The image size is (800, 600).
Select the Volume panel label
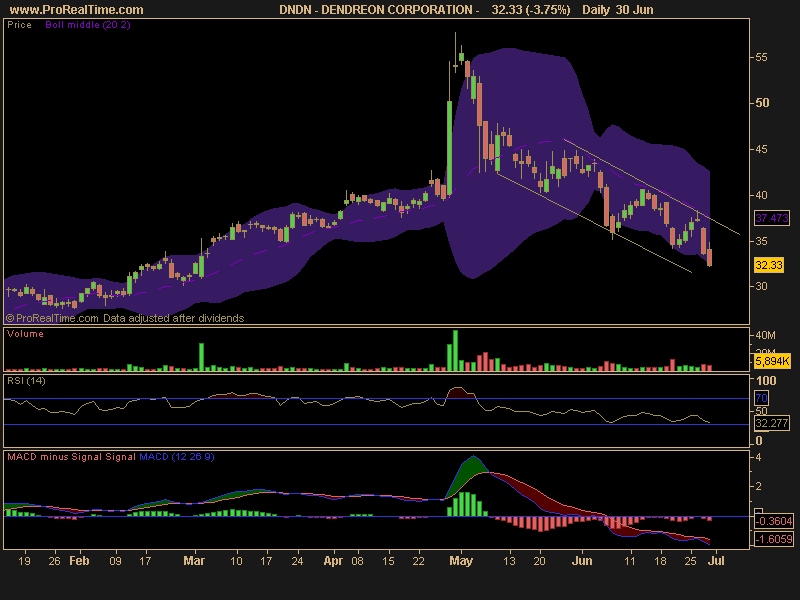tap(25, 334)
